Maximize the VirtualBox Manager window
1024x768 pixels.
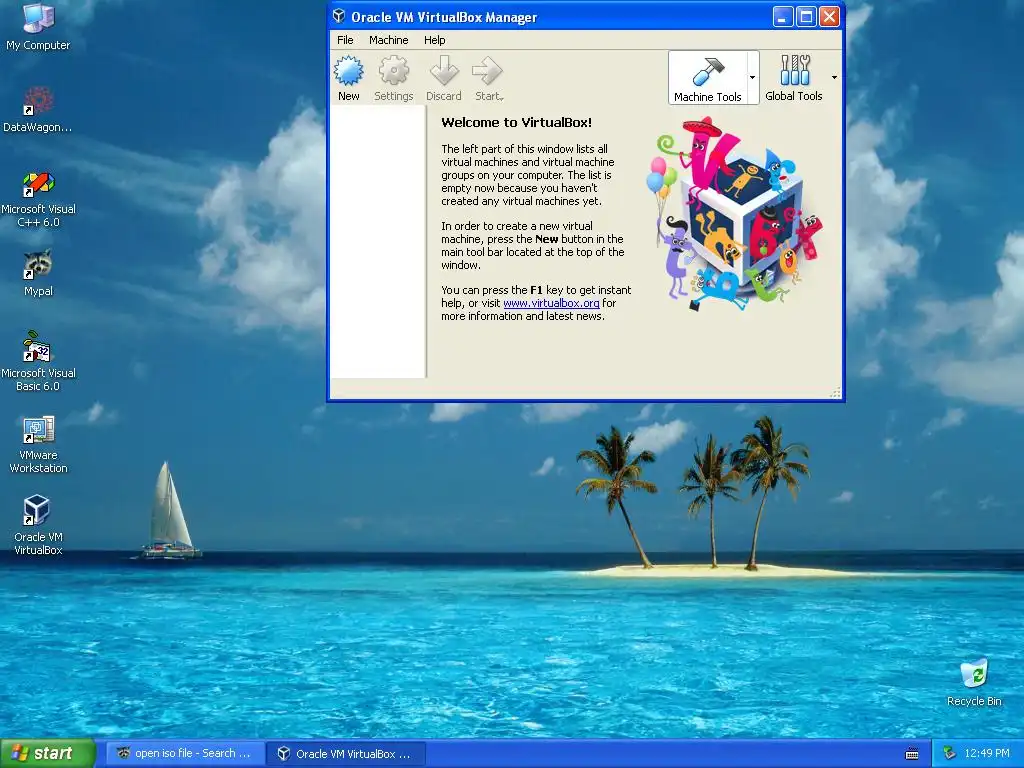[806, 16]
